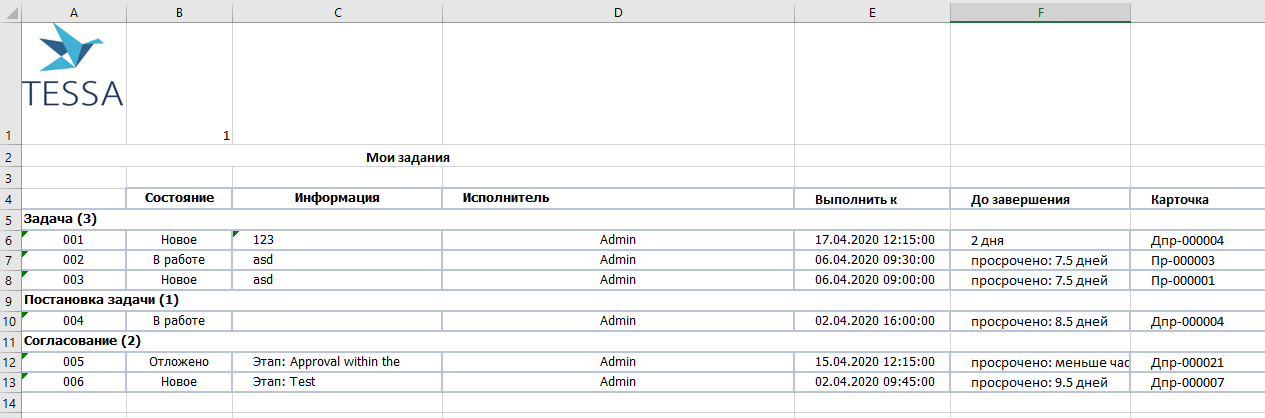Click the 'Отложено' status cell

pos(179,362)
